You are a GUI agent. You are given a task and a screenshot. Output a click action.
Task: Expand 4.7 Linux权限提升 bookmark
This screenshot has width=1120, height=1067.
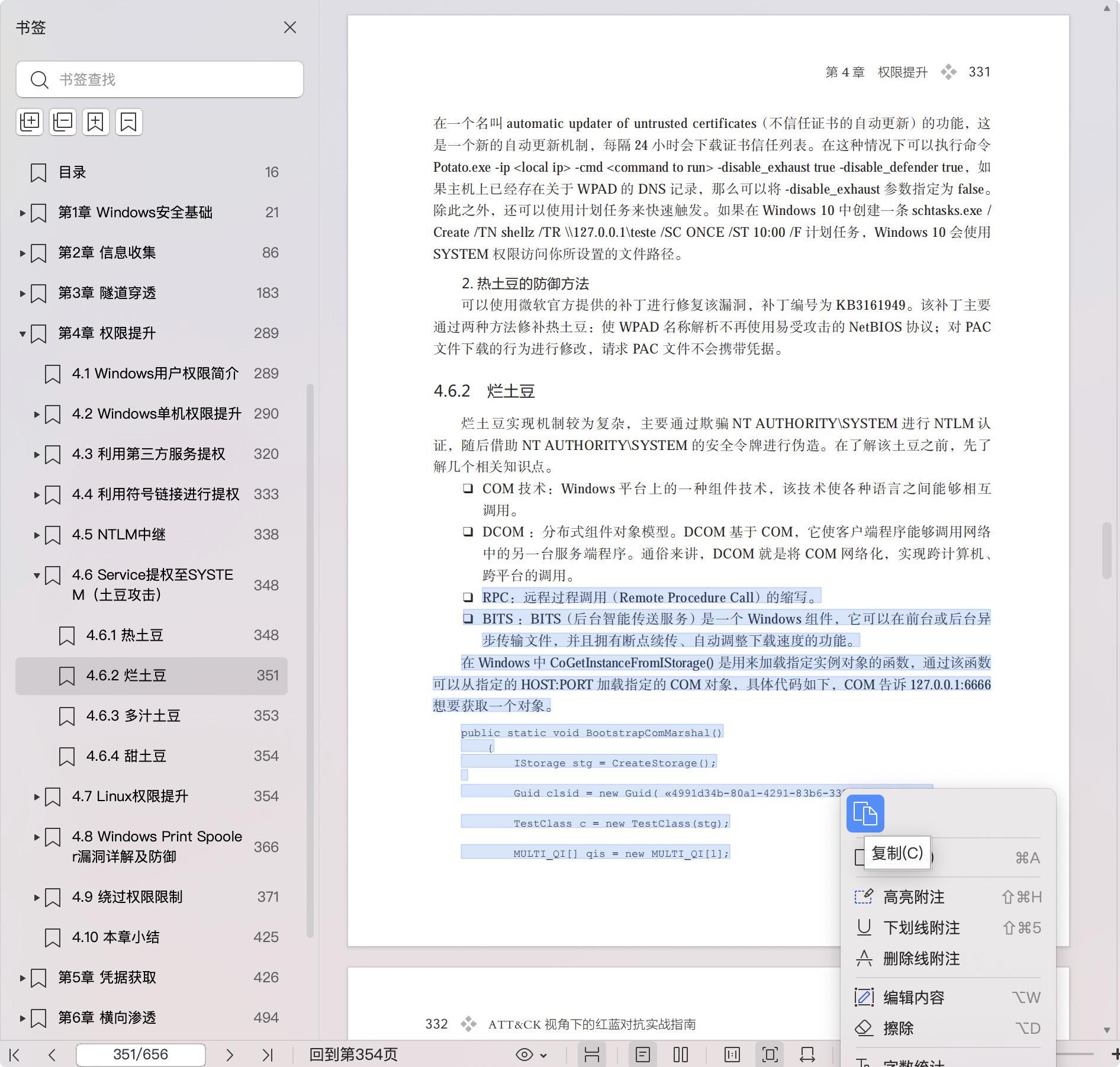point(37,796)
